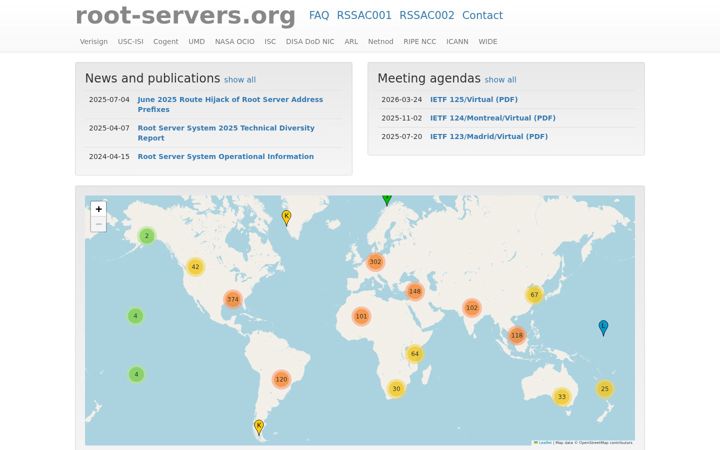Select the yellow K marker near Greenland
Viewport: 720px width, 450px height.
point(287,218)
